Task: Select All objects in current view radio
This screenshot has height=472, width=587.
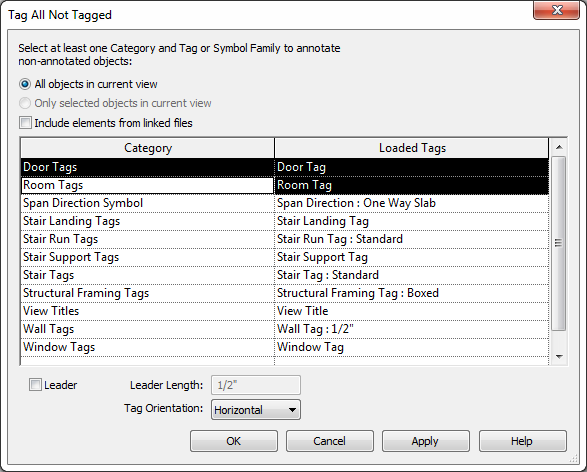Action: (x=25, y=84)
